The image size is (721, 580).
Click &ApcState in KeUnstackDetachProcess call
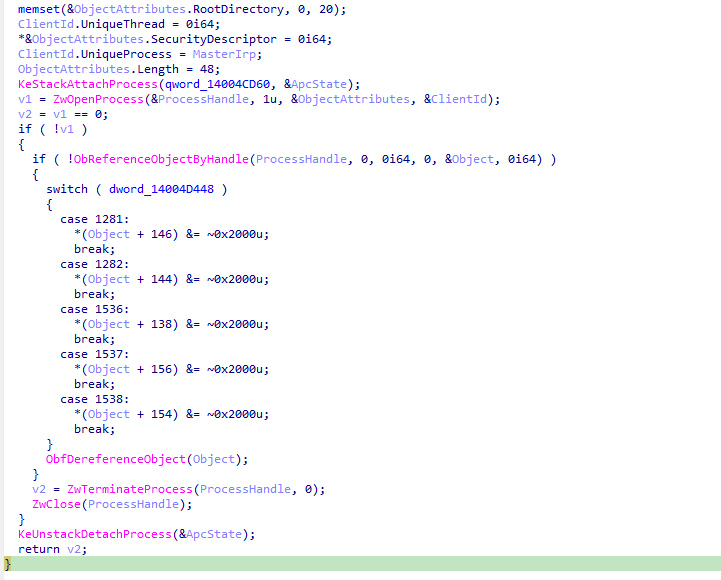click(211, 534)
